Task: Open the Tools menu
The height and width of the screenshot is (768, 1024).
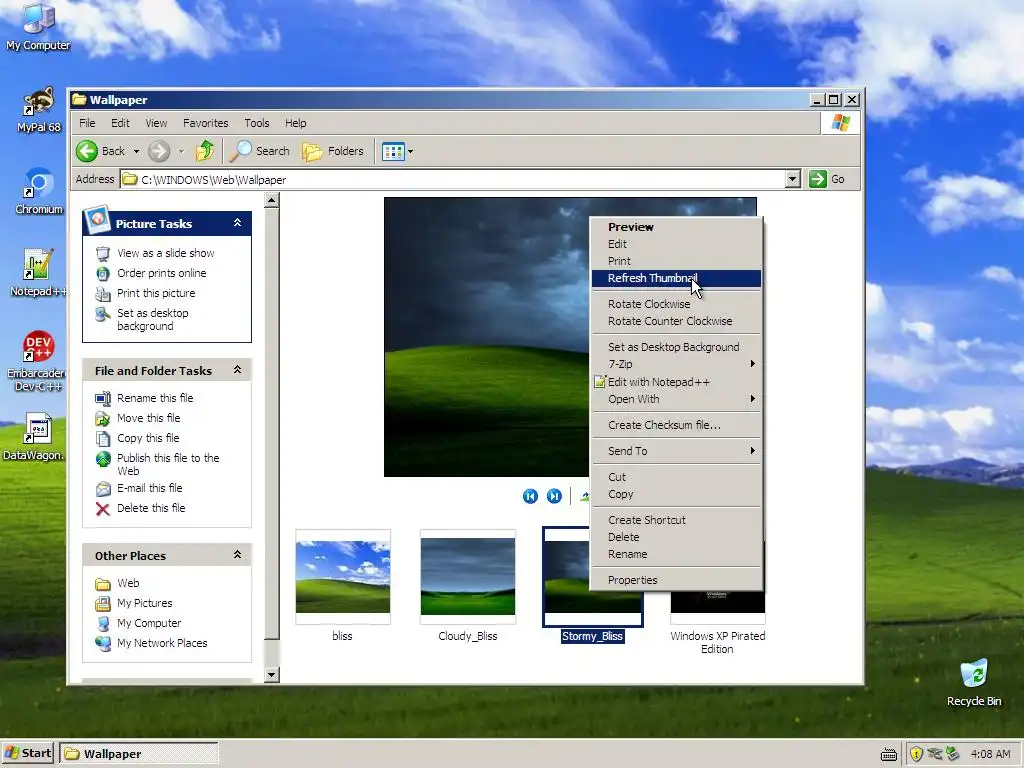Action: tap(257, 123)
